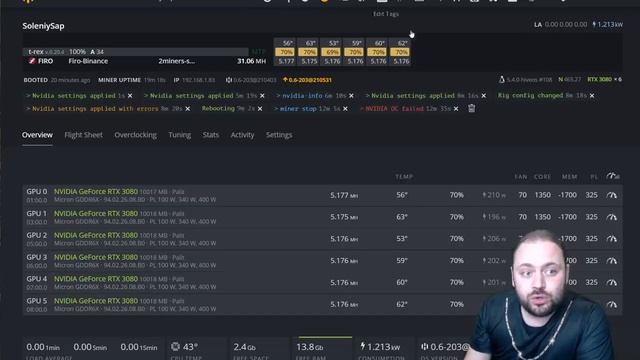640x360 pixels.
Task: Open tuning gauge icon for GPU 2
Action: [x=611, y=239]
